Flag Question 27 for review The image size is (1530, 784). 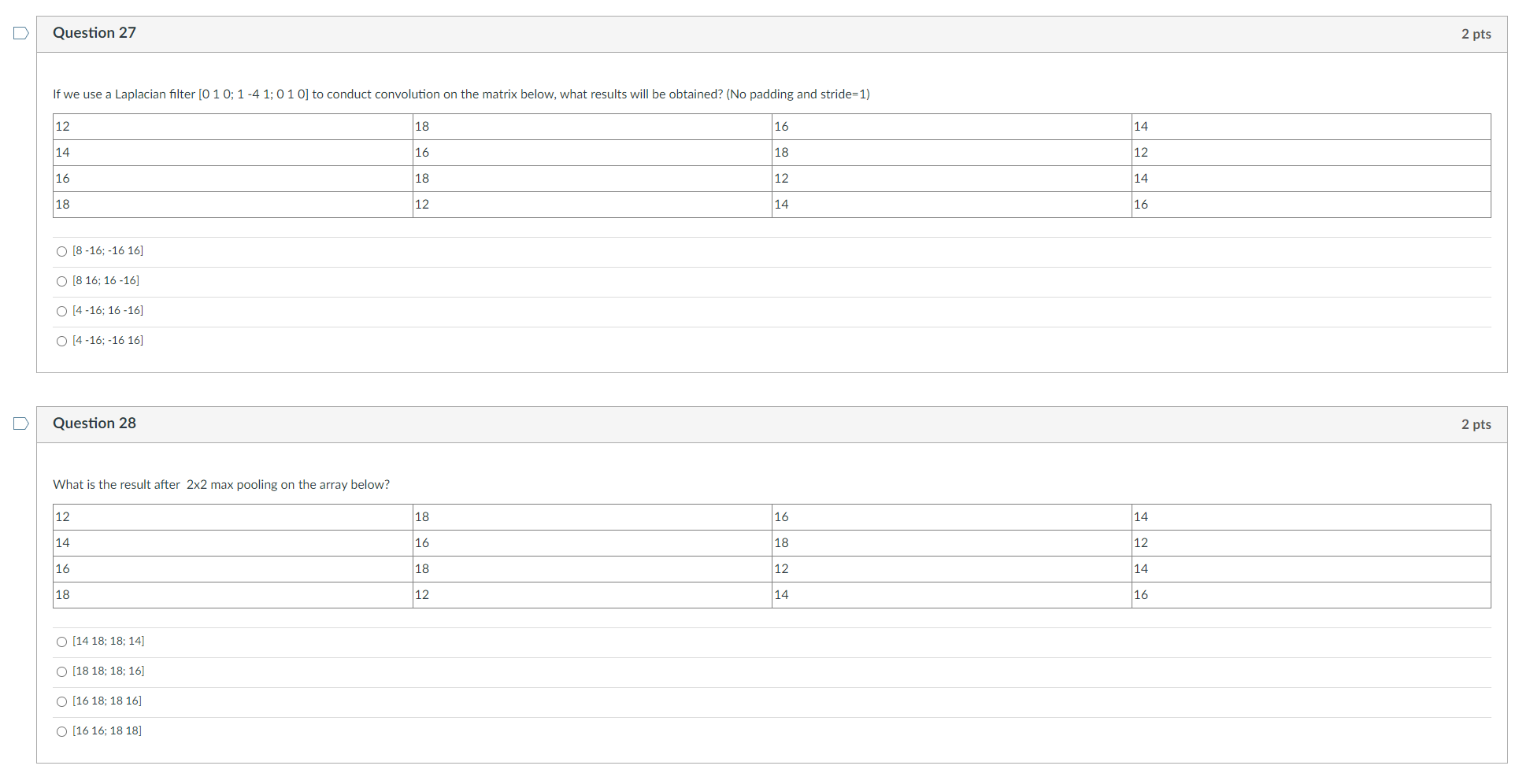[x=20, y=31]
